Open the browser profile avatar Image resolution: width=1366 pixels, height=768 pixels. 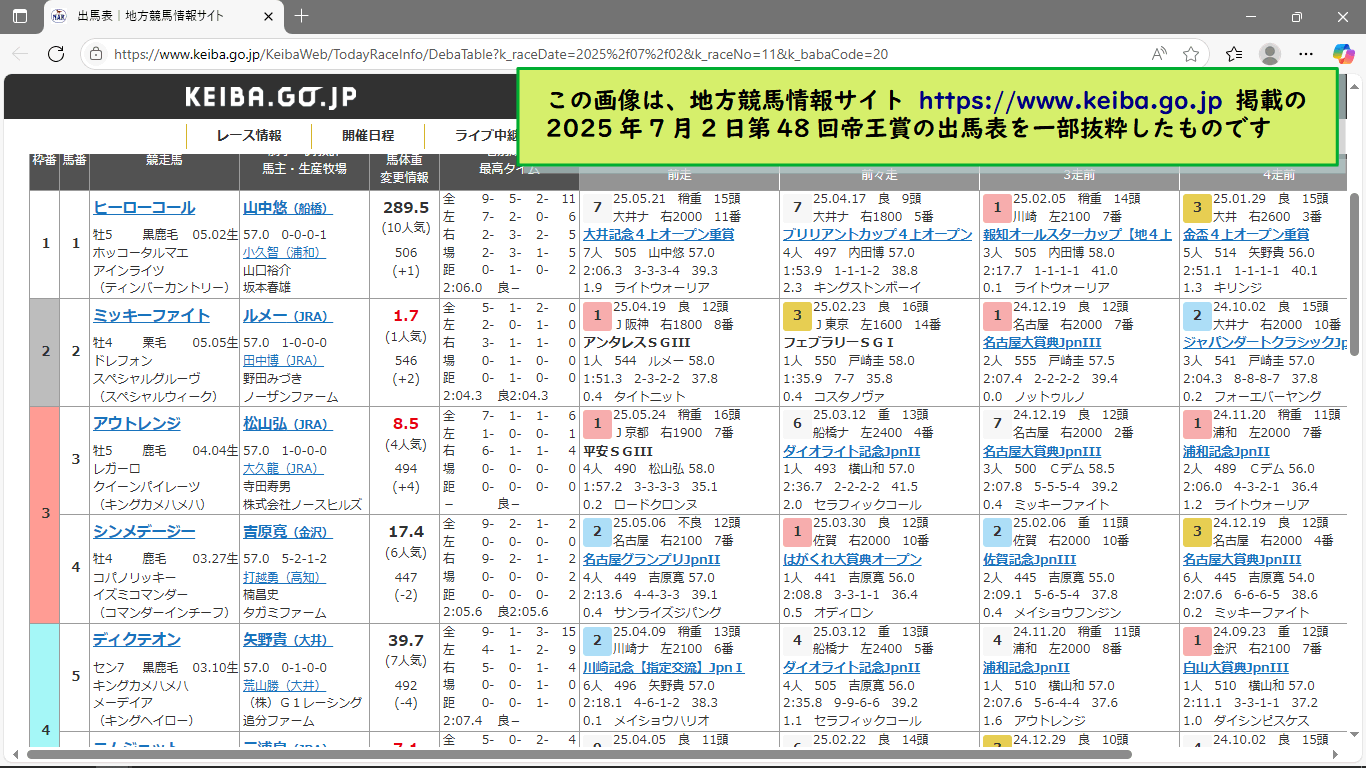(1270, 54)
